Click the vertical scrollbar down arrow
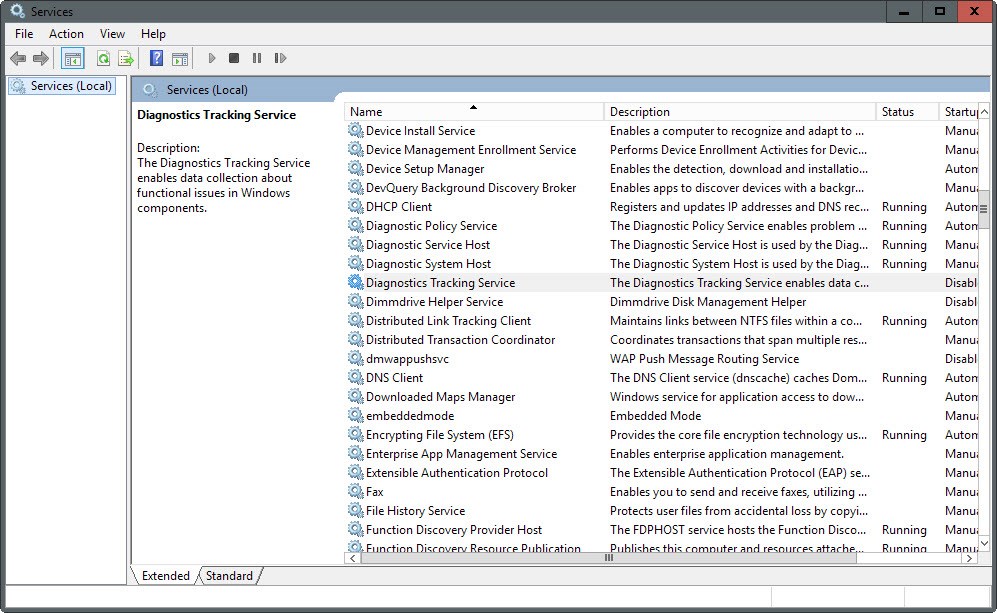The width and height of the screenshot is (997, 613). 984,544
